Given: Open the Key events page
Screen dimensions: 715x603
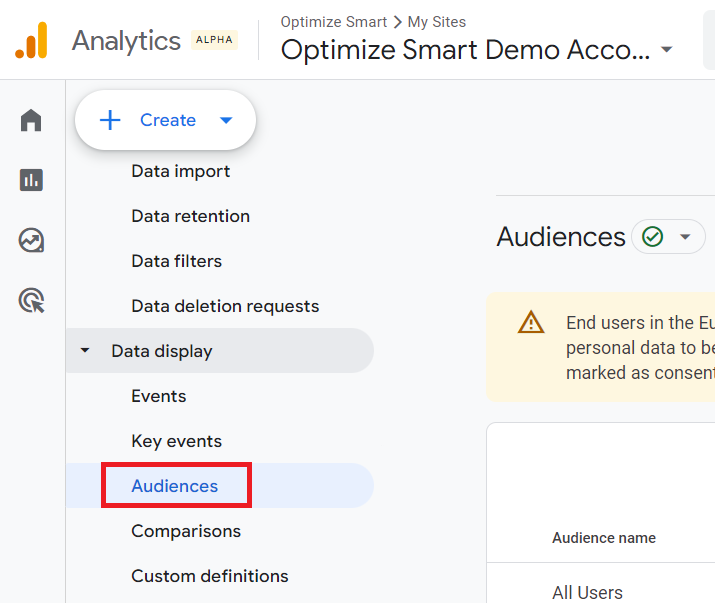Looking at the screenshot, I should pyautogui.click(x=176, y=441).
